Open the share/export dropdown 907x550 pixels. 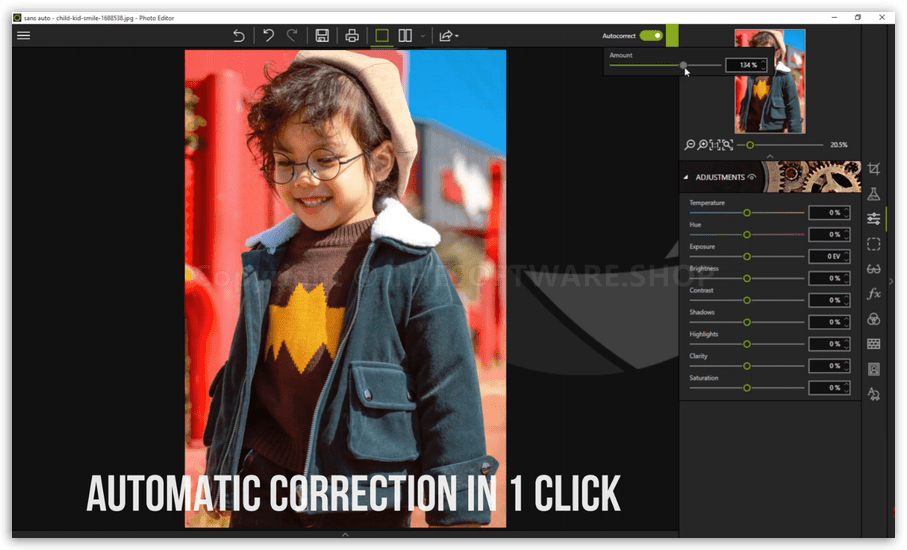click(x=448, y=36)
